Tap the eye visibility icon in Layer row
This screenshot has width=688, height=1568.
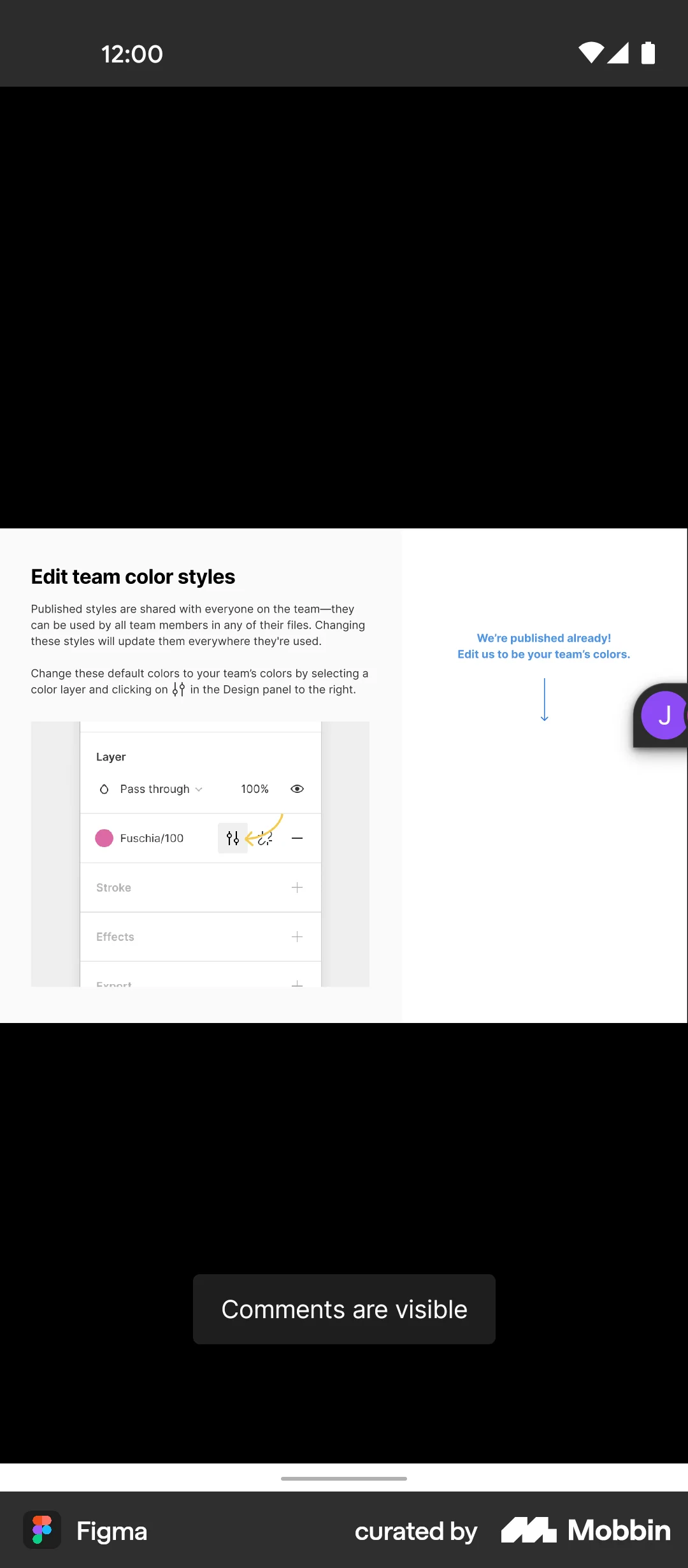[297, 789]
